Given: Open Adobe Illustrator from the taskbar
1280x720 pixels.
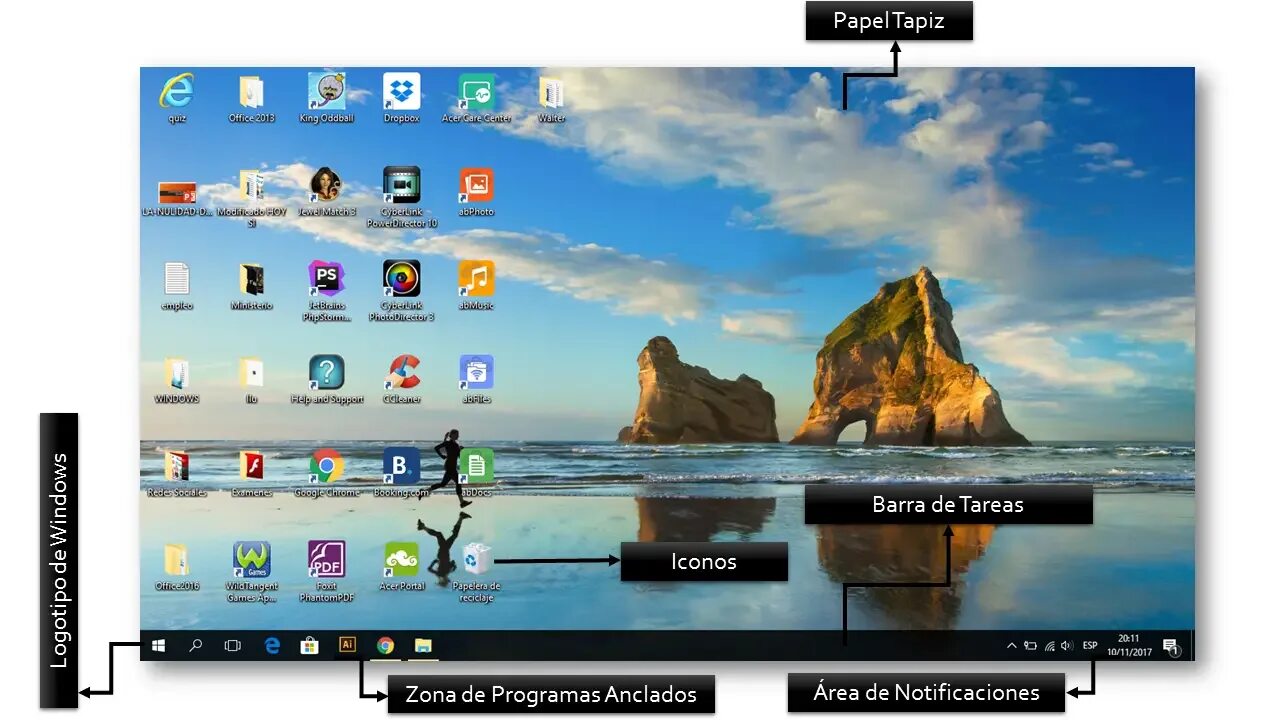Looking at the screenshot, I should [348, 645].
